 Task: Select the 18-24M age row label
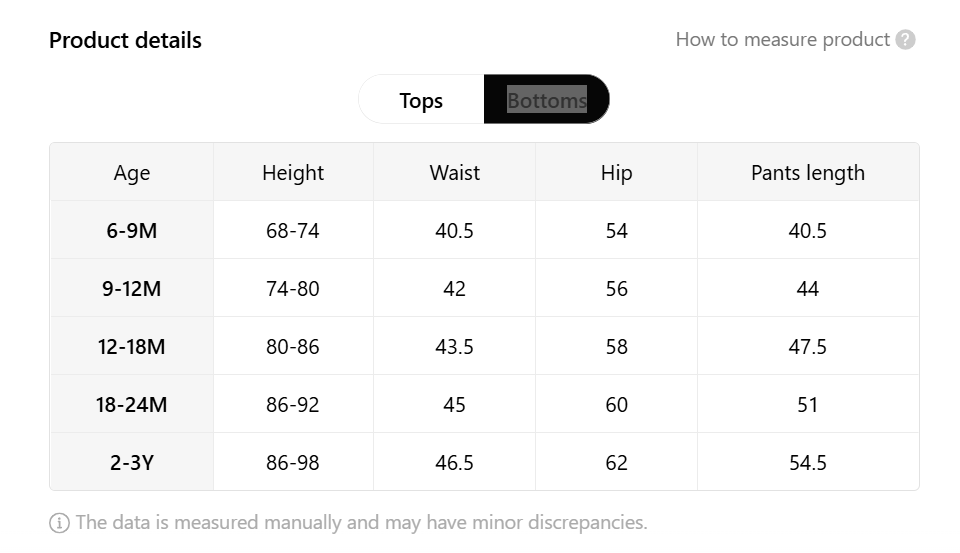[x=132, y=405]
